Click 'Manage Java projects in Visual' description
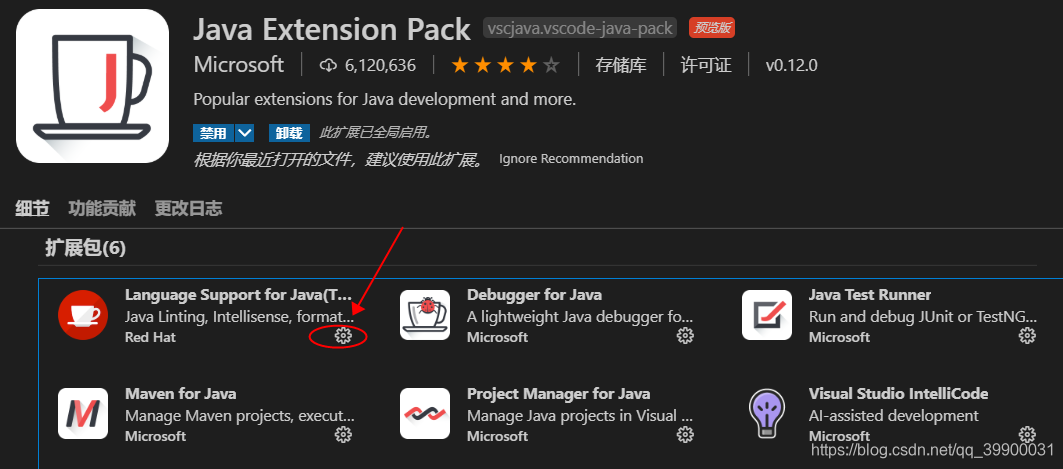1063x469 pixels. [580, 415]
